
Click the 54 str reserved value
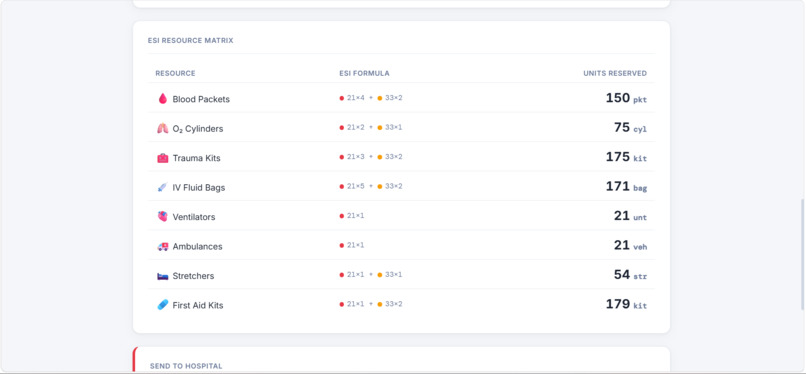(630, 275)
